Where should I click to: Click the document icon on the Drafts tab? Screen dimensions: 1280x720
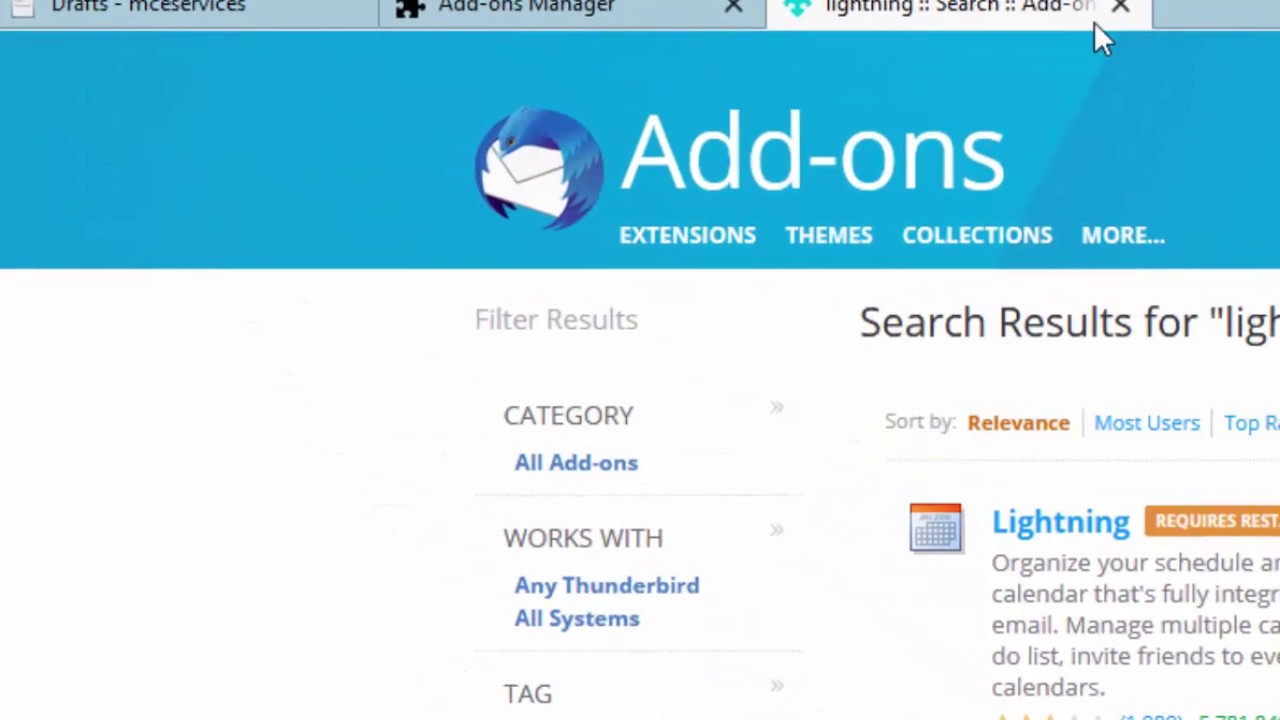pyautogui.click(x=22, y=7)
